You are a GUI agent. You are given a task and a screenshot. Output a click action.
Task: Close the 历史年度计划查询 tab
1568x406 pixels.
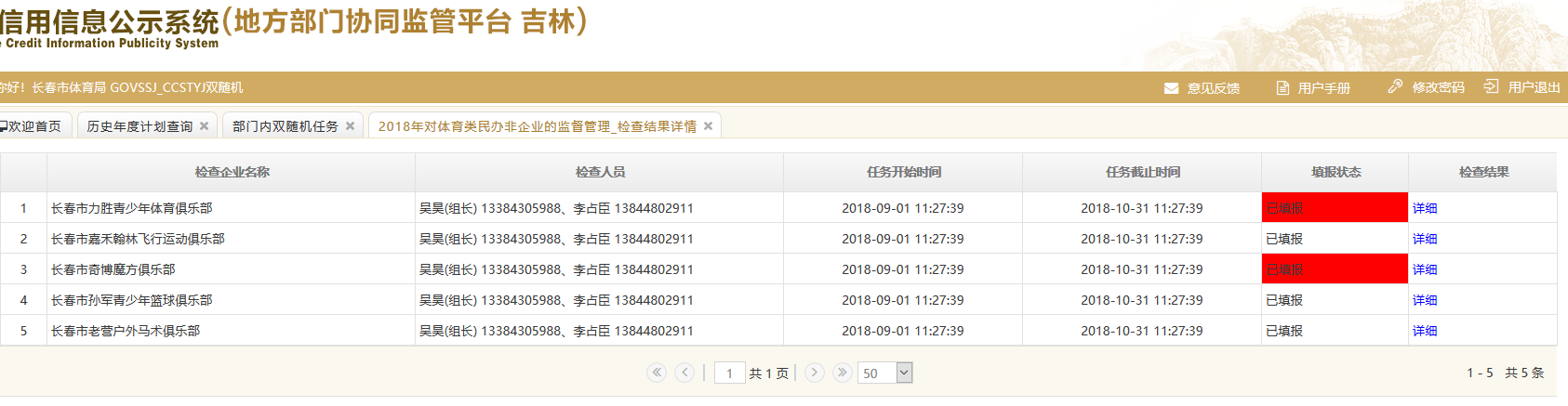click(205, 126)
